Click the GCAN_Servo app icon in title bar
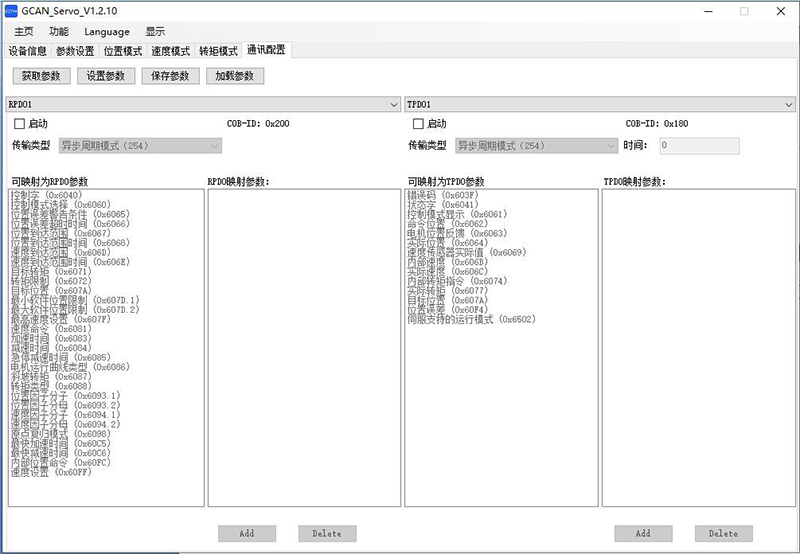Viewport: 800px width, 554px height. 10,11
